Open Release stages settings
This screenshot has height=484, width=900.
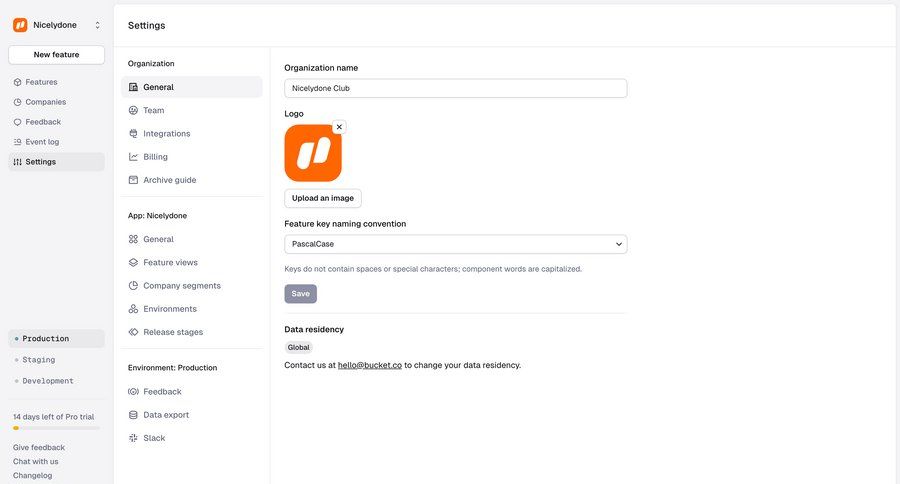coord(172,332)
